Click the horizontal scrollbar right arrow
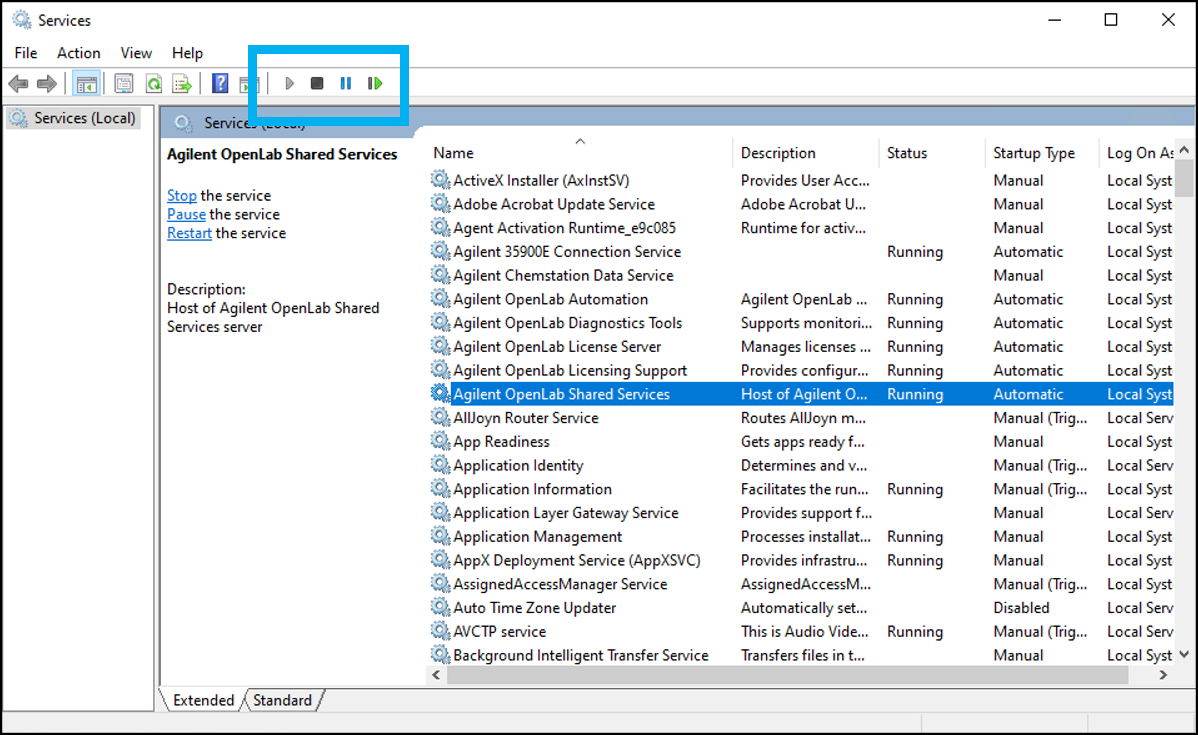 click(x=1164, y=675)
